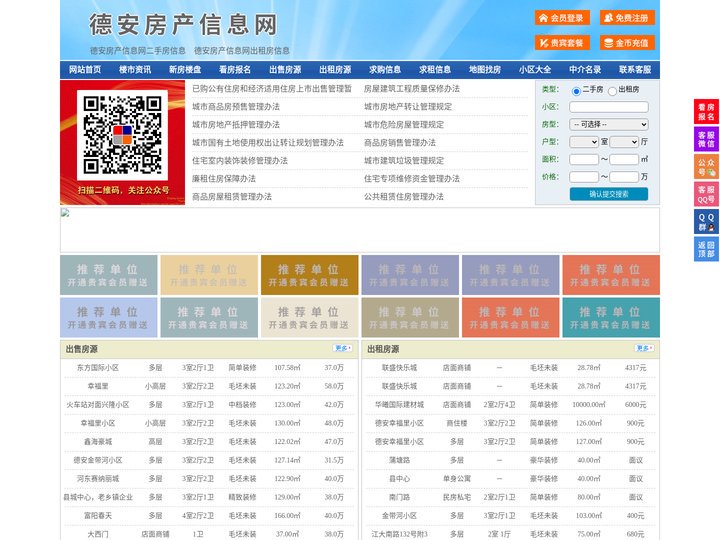Click the 德安房产信息网 site title logo

click(x=183, y=25)
